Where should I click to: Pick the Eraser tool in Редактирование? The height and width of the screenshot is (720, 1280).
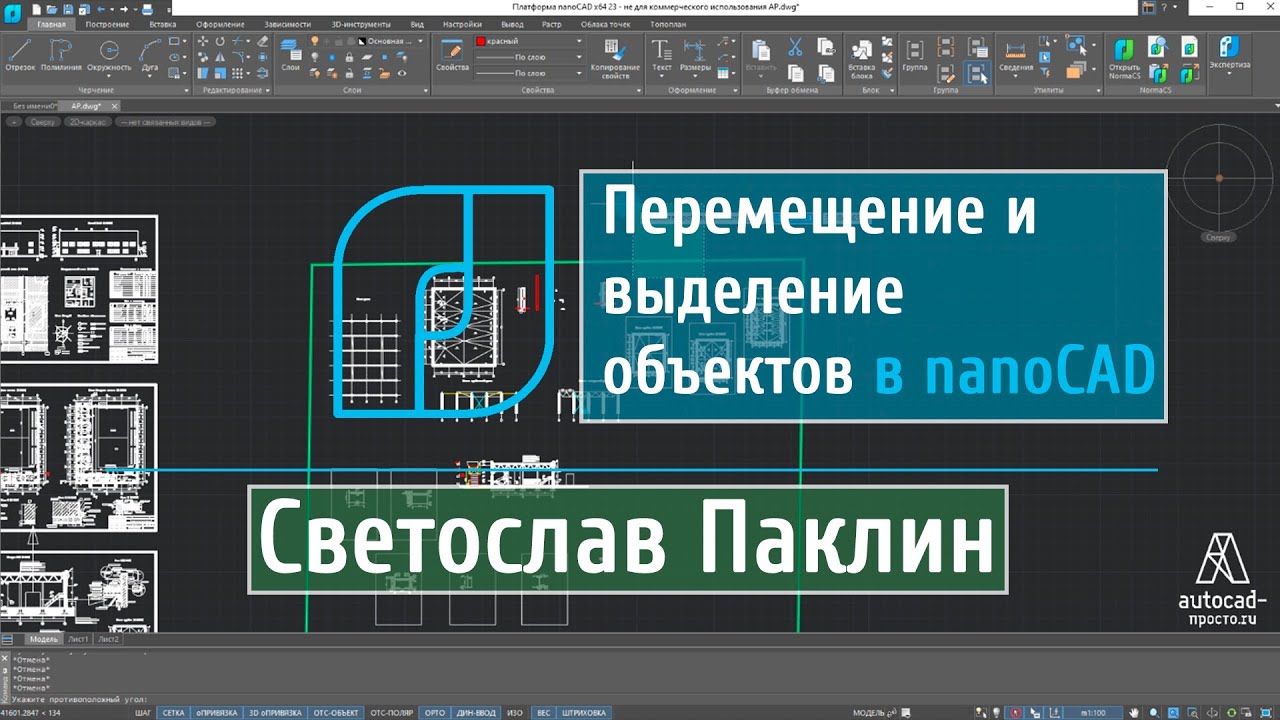coord(263,41)
